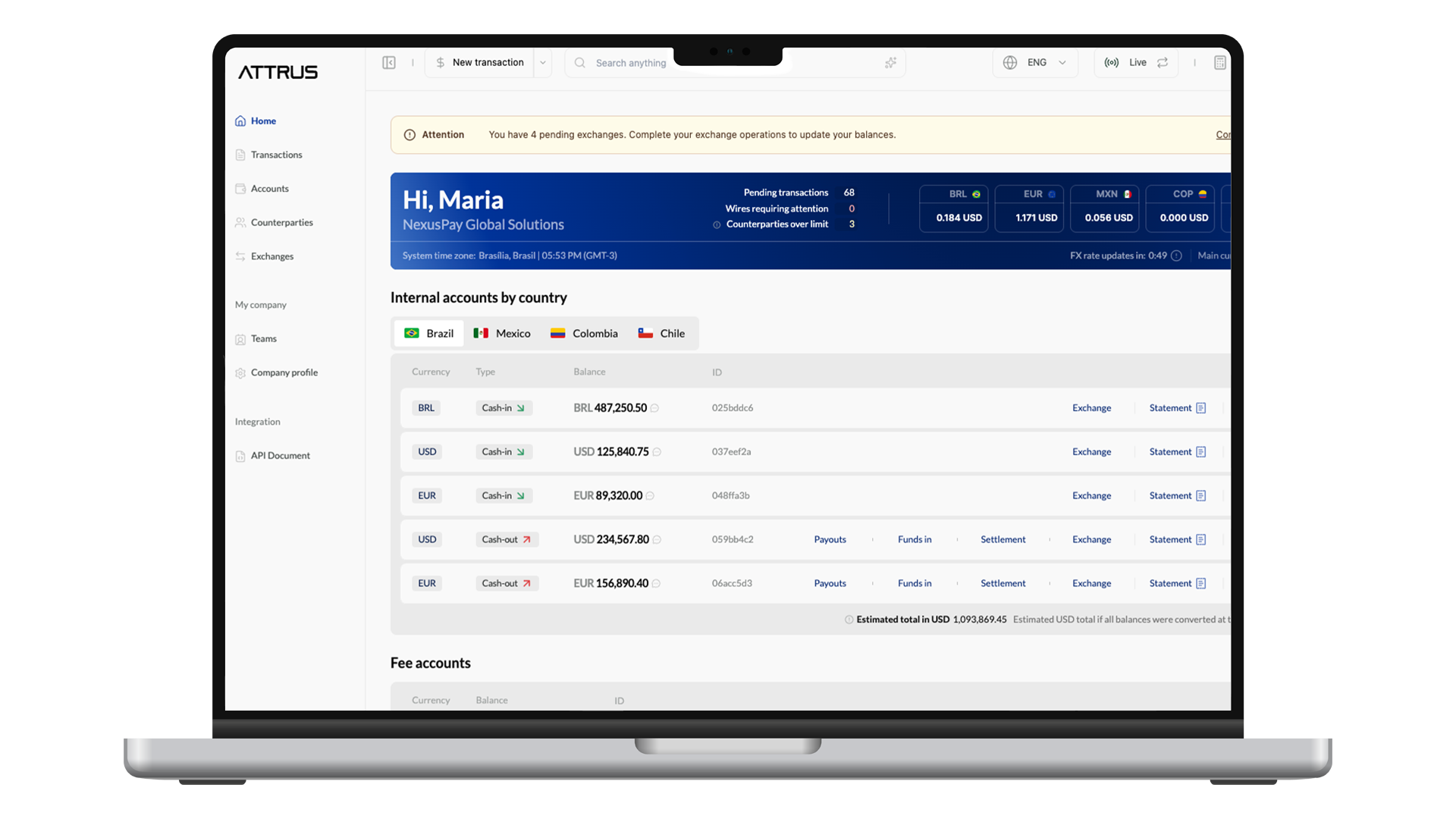Select the Colombia country tab

[584, 334]
